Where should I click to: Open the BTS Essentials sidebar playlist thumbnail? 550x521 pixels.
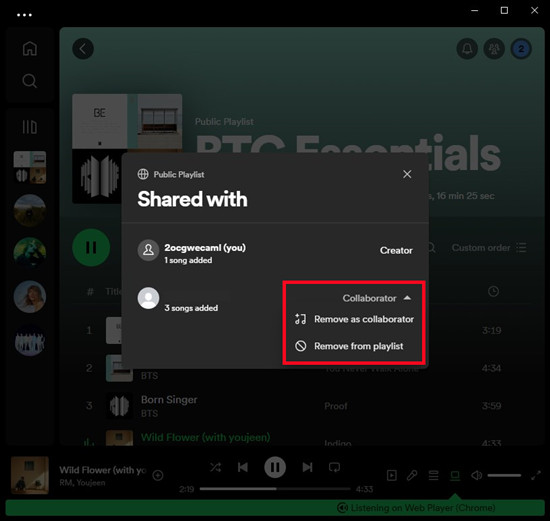(29, 167)
